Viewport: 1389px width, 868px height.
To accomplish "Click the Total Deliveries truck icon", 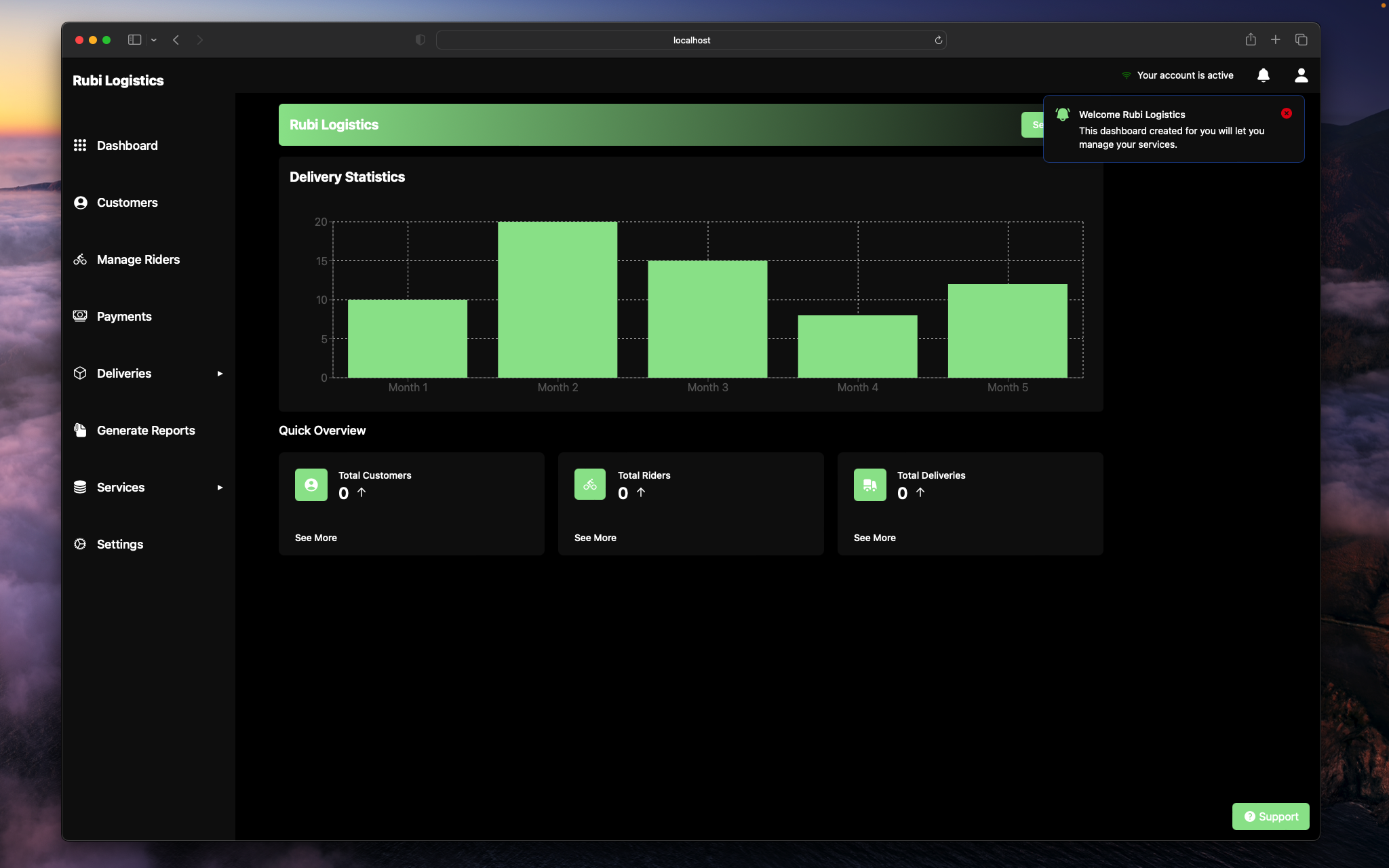I will pyautogui.click(x=869, y=485).
